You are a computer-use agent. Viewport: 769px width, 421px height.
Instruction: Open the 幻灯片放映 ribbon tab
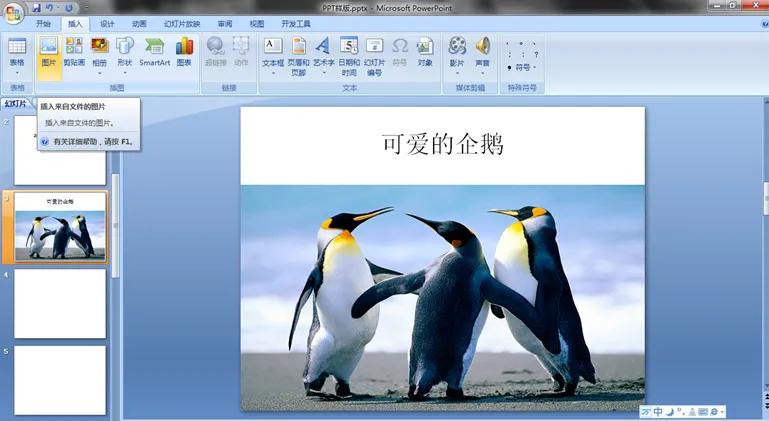[182, 24]
